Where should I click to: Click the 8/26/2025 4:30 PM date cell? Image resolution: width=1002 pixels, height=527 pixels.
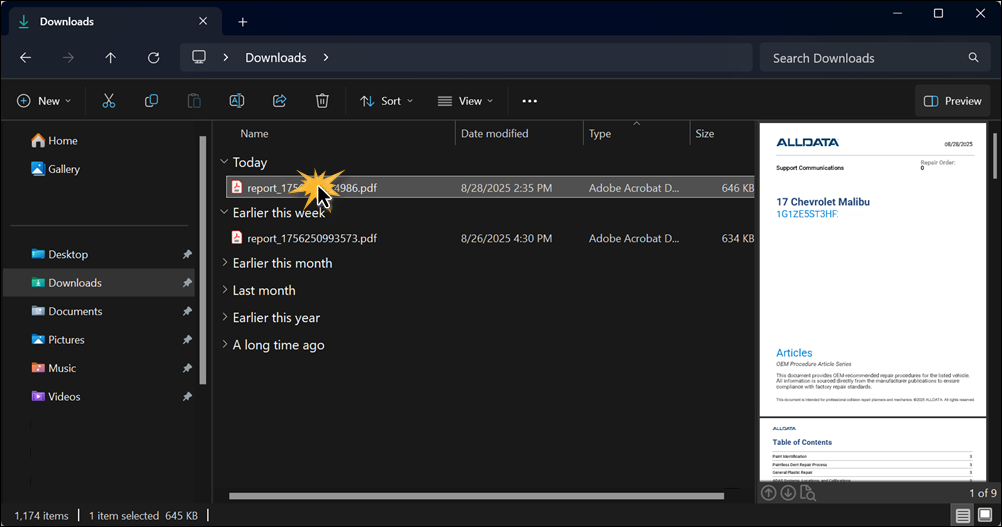point(506,238)
